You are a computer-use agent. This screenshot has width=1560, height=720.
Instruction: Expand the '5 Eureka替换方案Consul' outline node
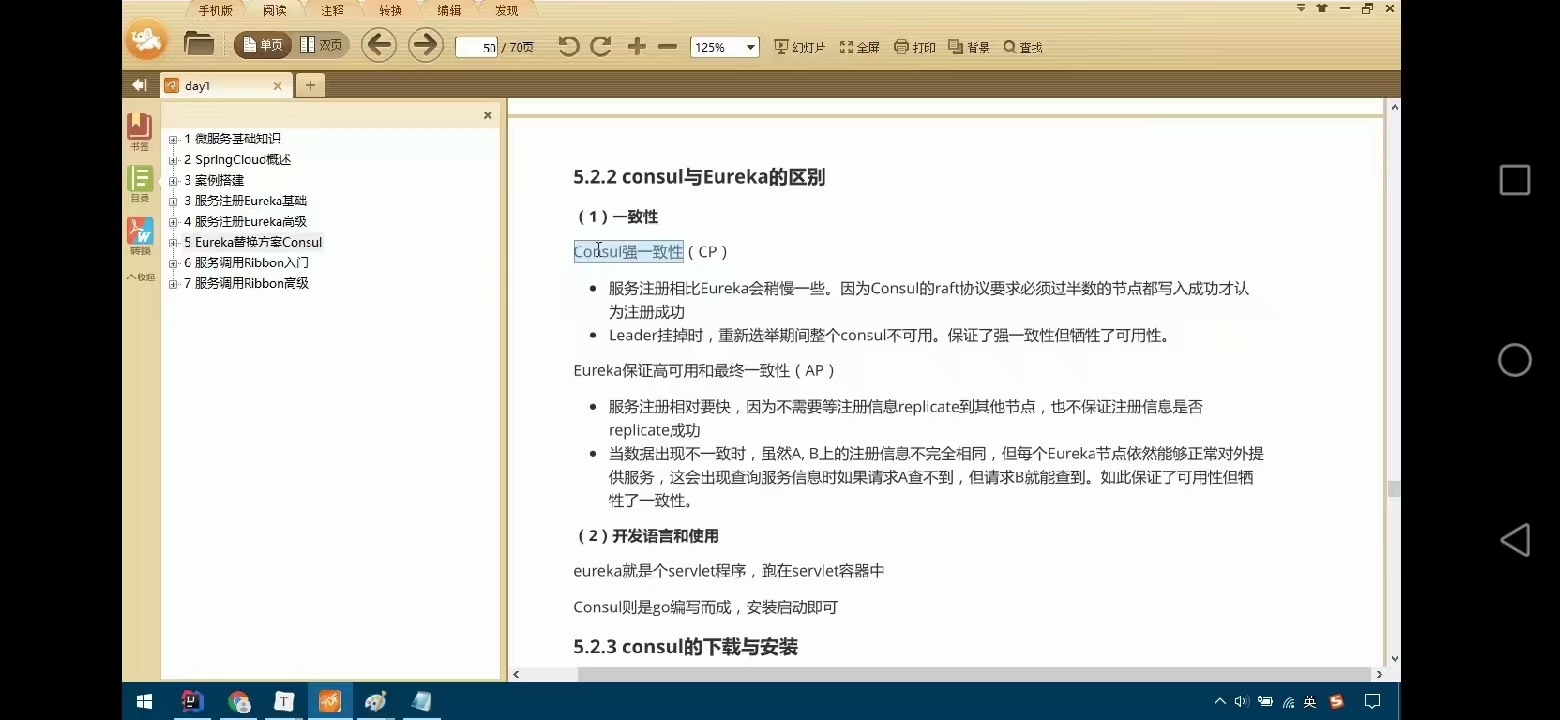pos(173,243)
